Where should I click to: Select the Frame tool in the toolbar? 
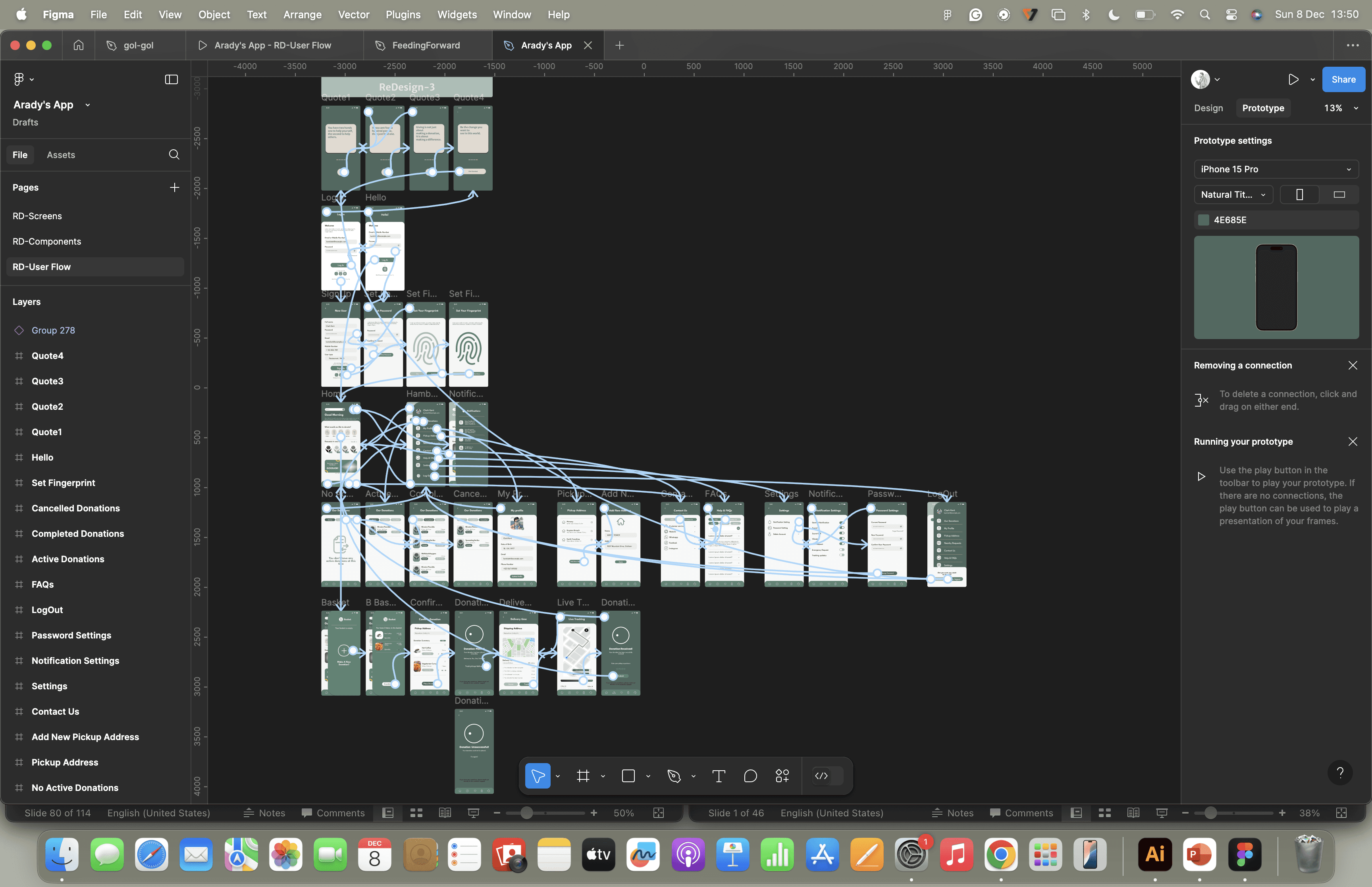tap(583, 776)
